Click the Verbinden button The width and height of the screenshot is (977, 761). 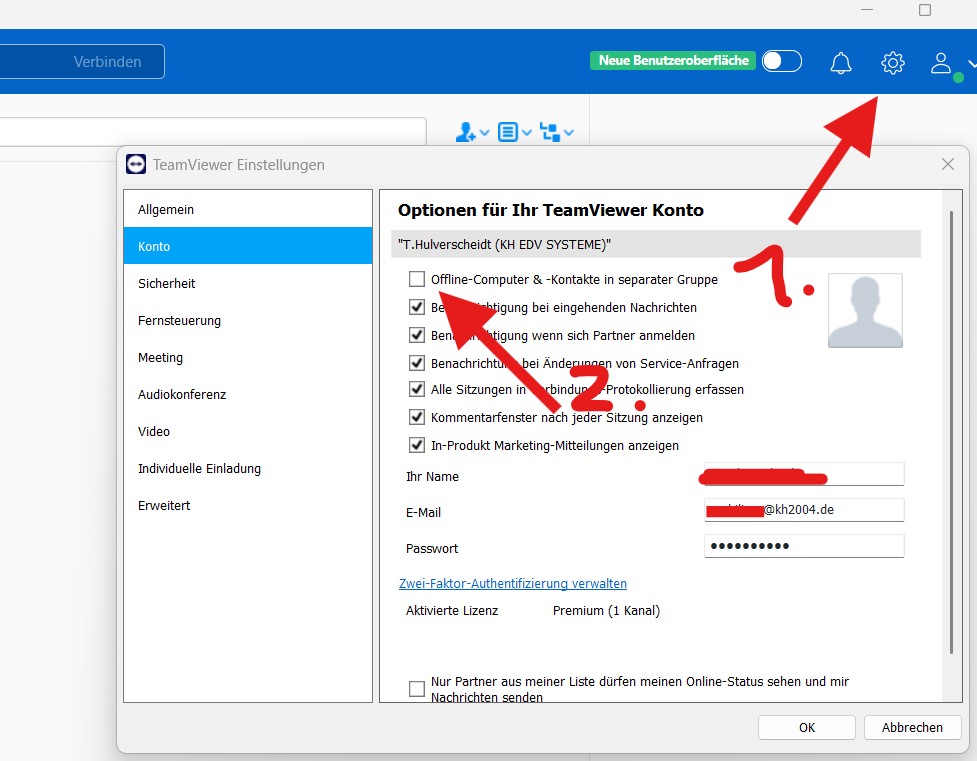107,62
